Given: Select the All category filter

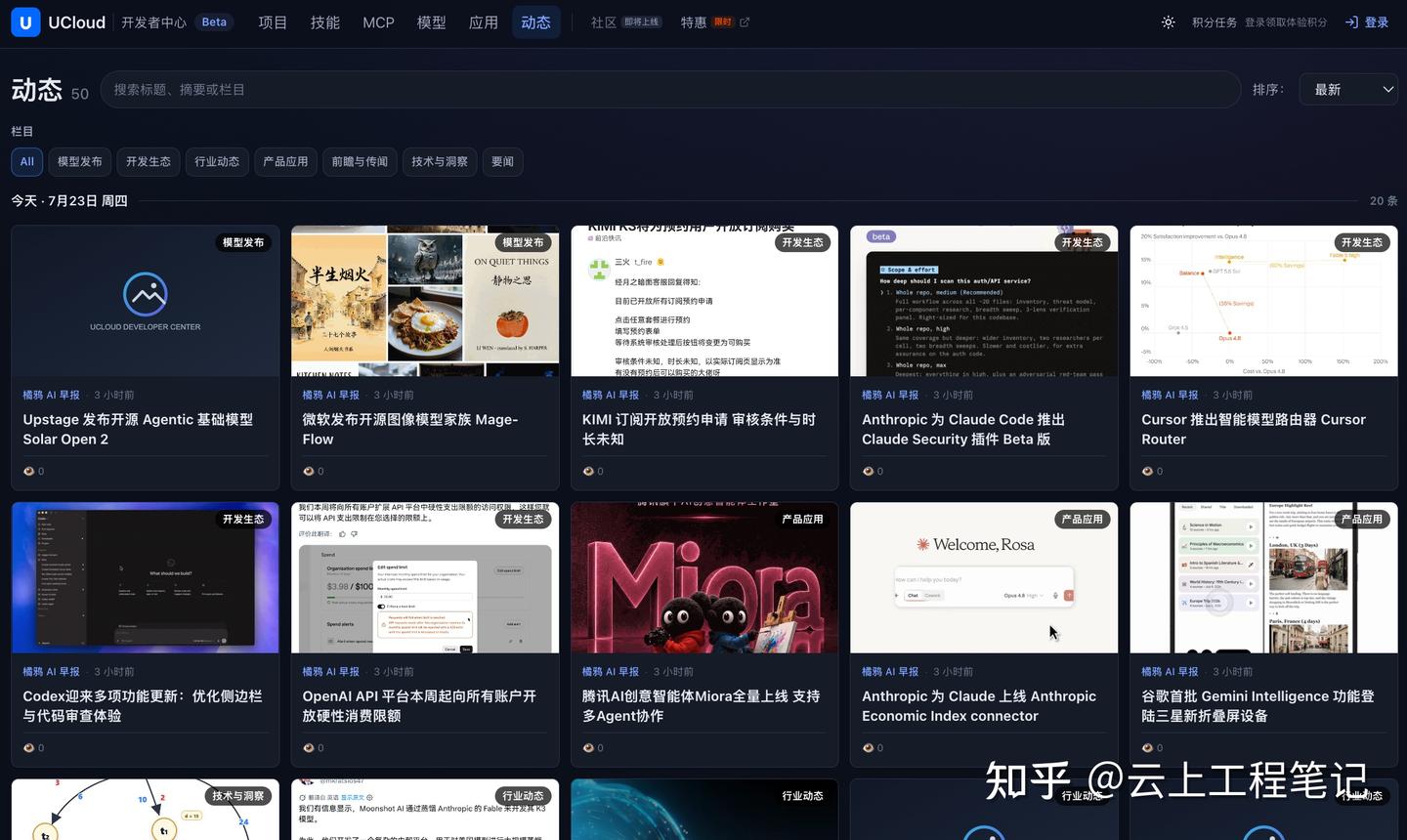Looking at the screenshot, I should click(26, 162).
